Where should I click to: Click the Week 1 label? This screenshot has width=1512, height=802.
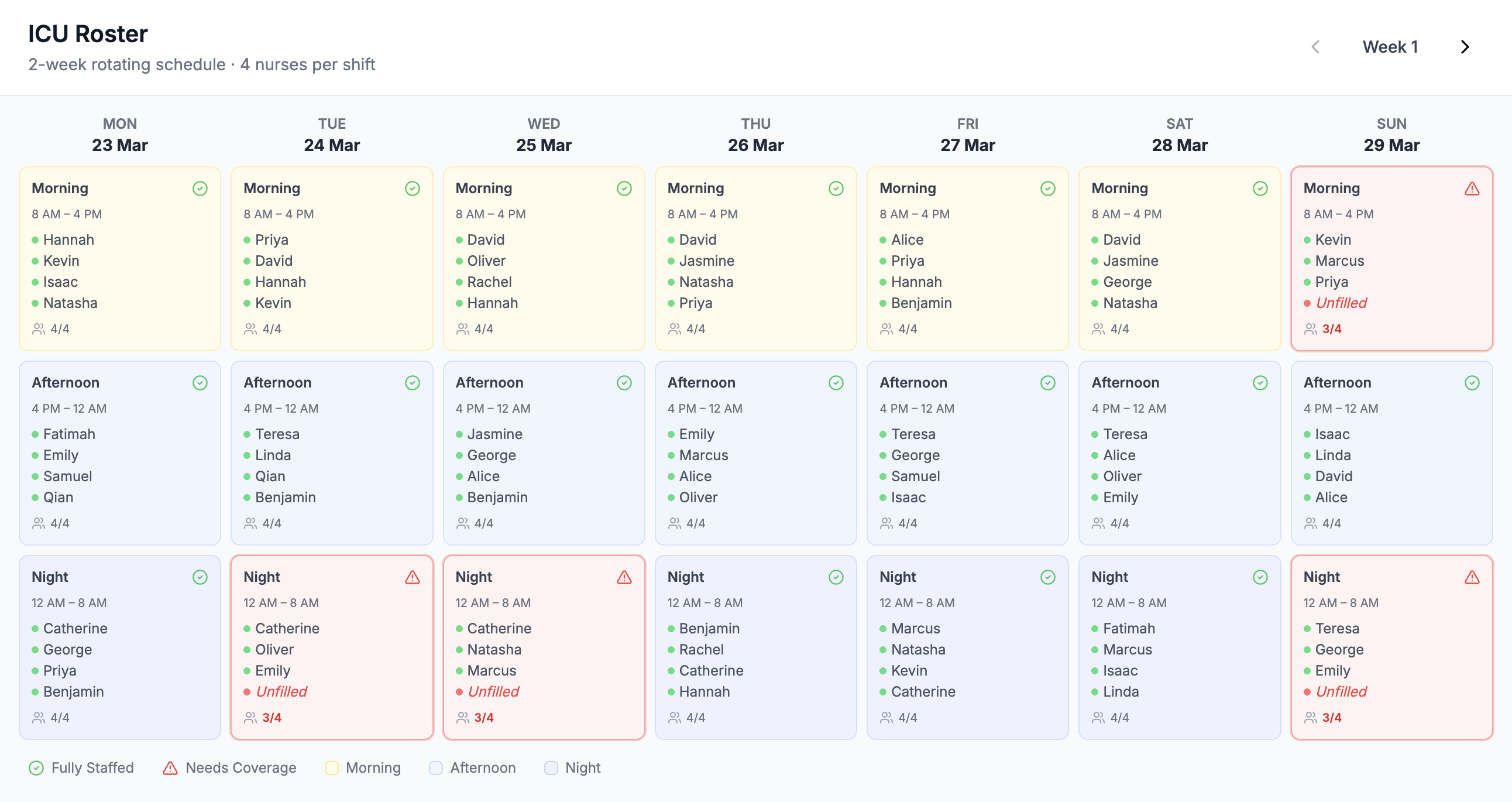coord(1390,46)
